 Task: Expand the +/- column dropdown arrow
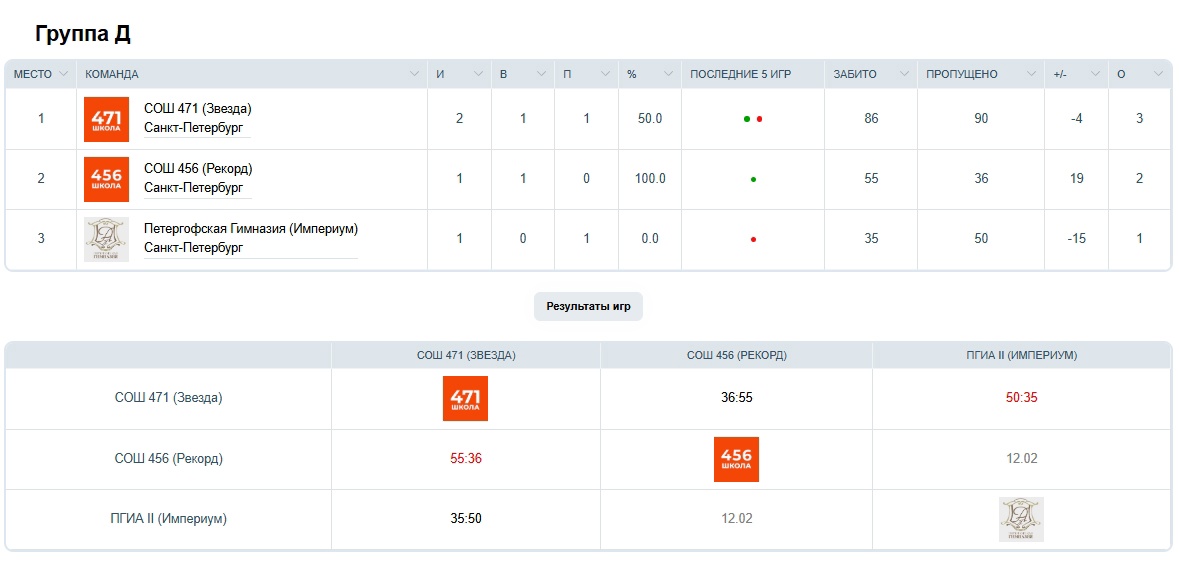1095,74
